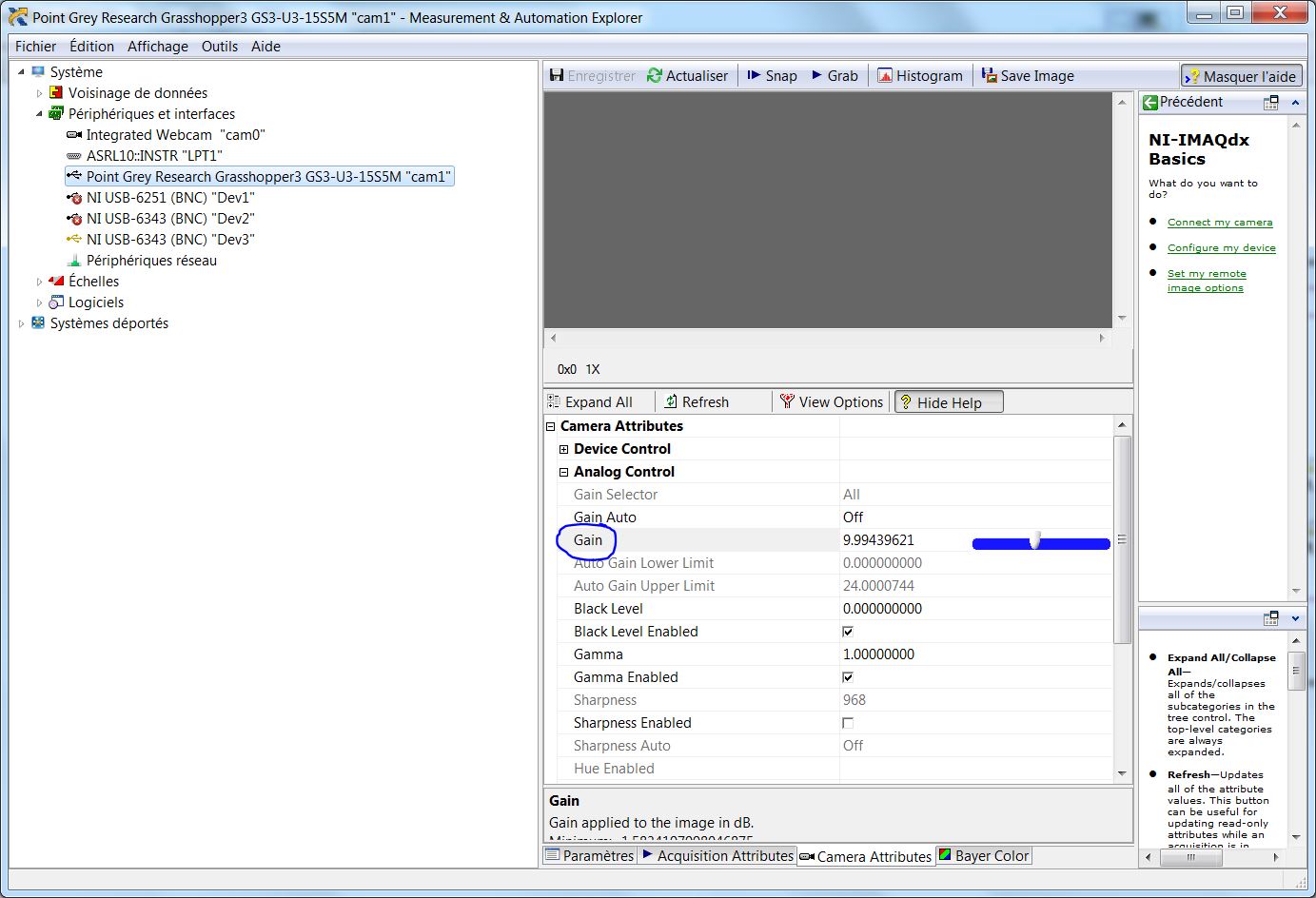The height and width of the screenshot is (898, 1316).
Task: Click the Gain slider handle
Action: coord(1035,540)
